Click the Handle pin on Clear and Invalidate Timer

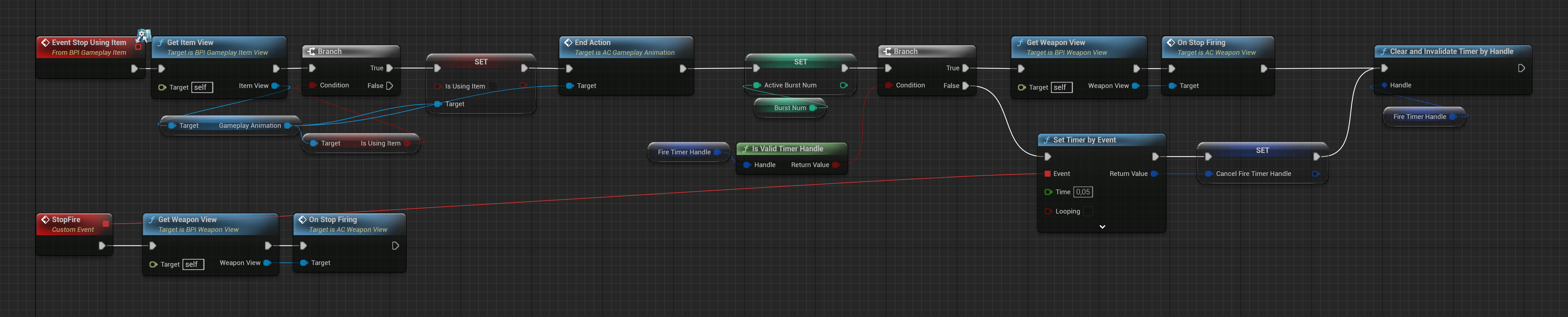(1384, 85)
